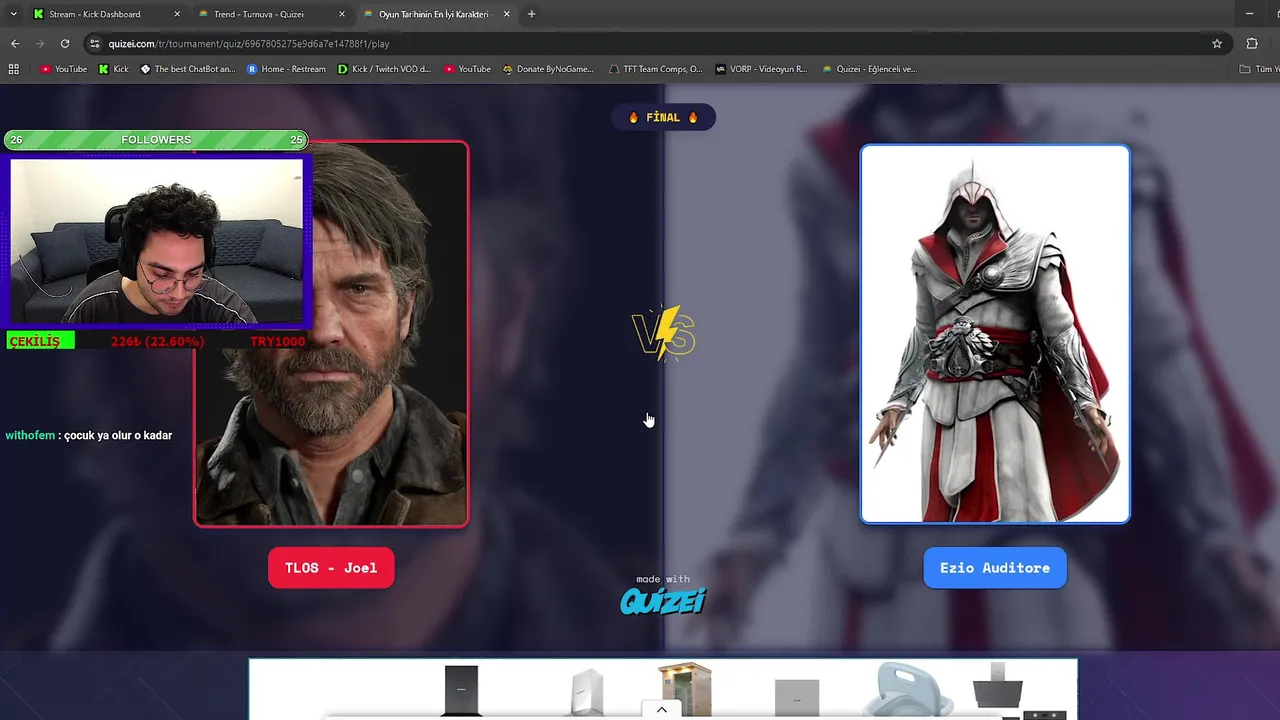Screen dimensions: 1280x720
Task: Click the gray square product ad
Action: point(797,697)
